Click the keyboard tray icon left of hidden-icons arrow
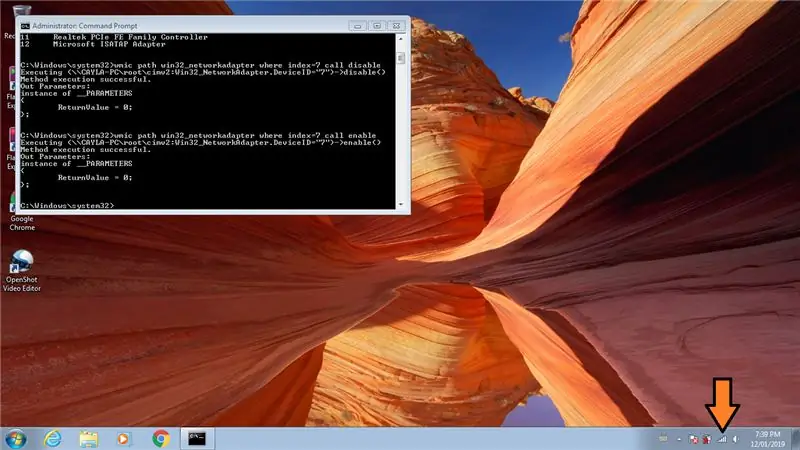Image resolution: width=800 pixels, height=450 pixels. (663, 438)
